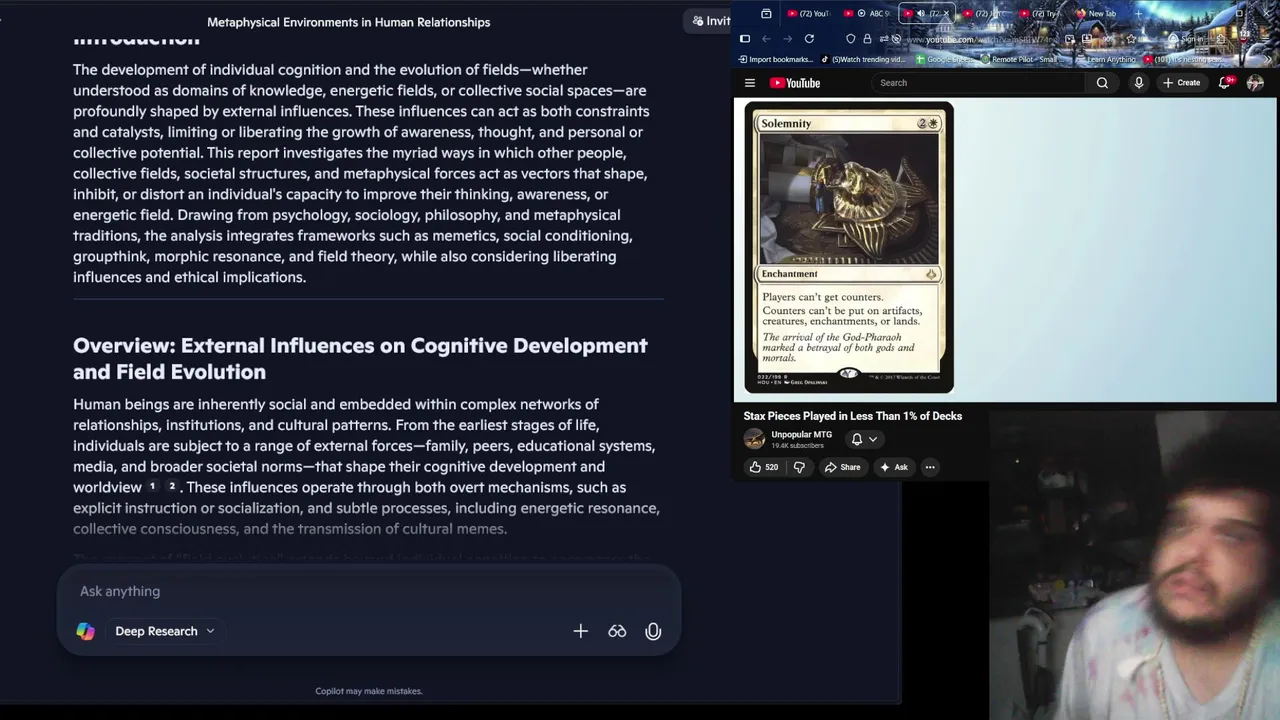Expand the subscription notification bell dropdown
1280x720 pixels.
(864, 439)
